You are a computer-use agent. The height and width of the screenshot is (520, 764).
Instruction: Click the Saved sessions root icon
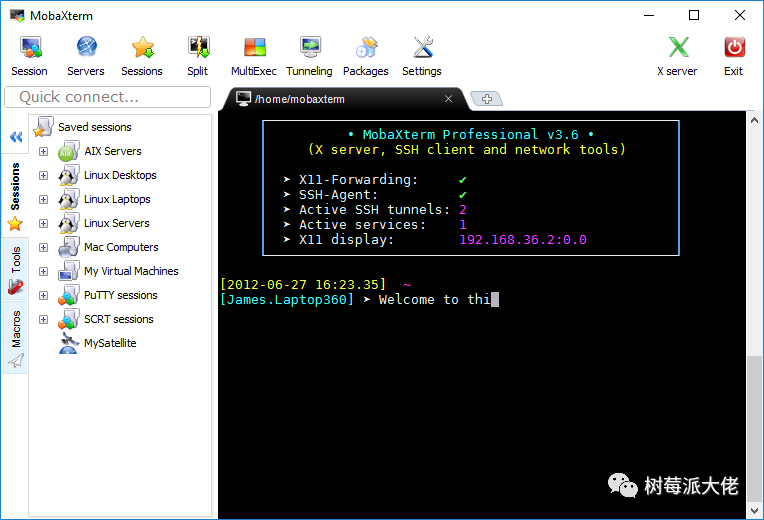pos(43,127)
